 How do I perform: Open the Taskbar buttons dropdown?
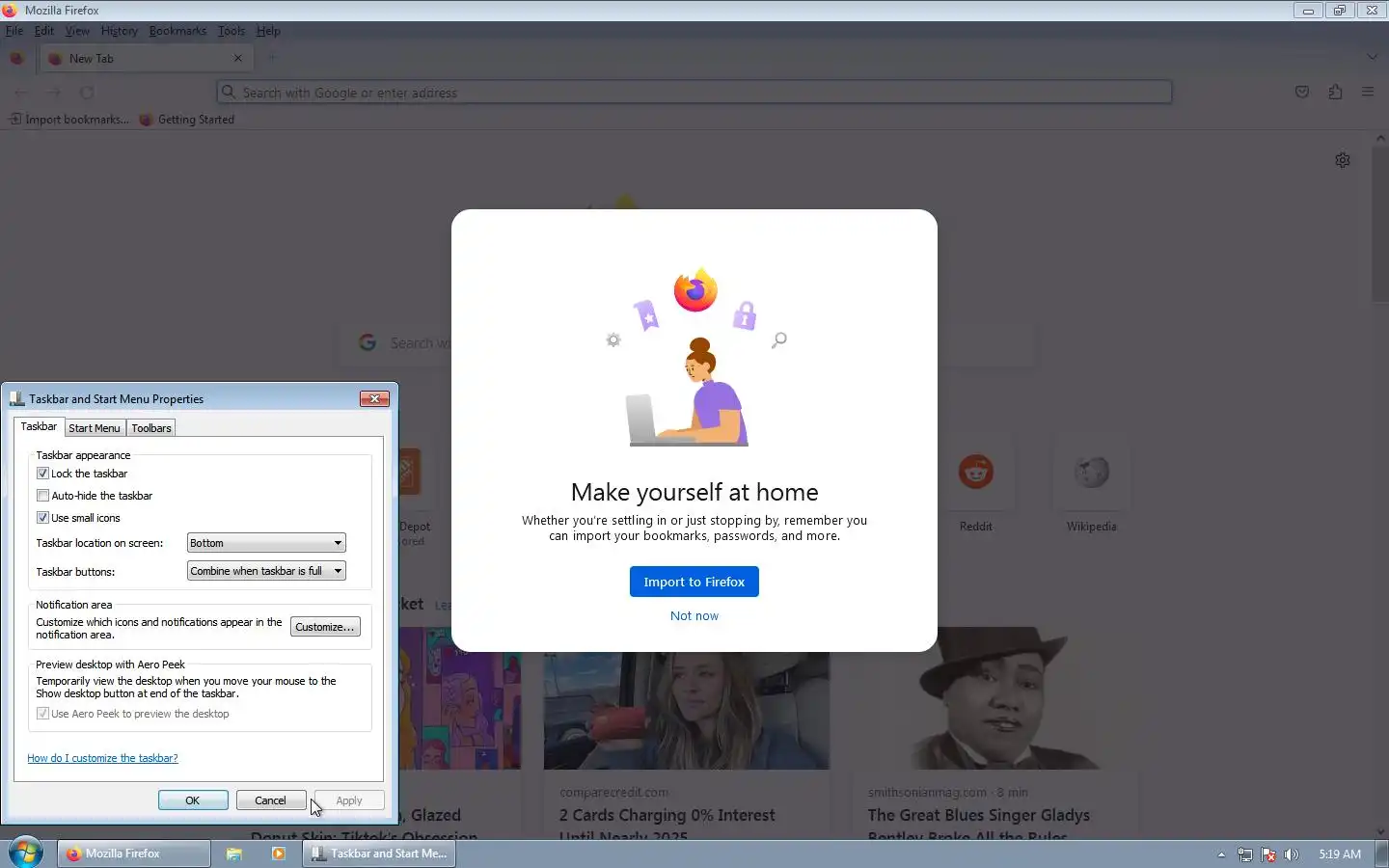click(x=266, y=571)
